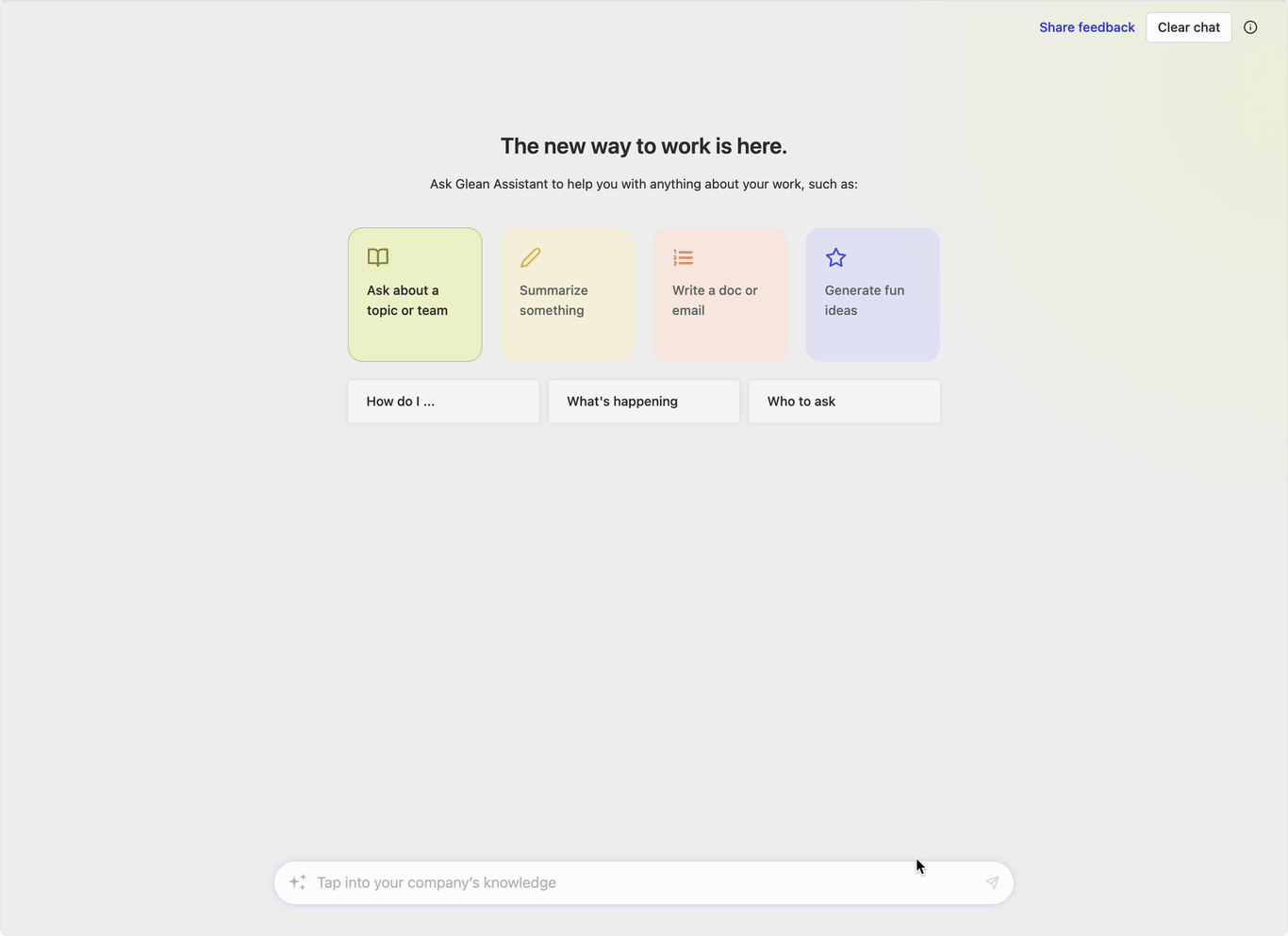Click the 'Ask about a topic or team' label text

point(407,300)
